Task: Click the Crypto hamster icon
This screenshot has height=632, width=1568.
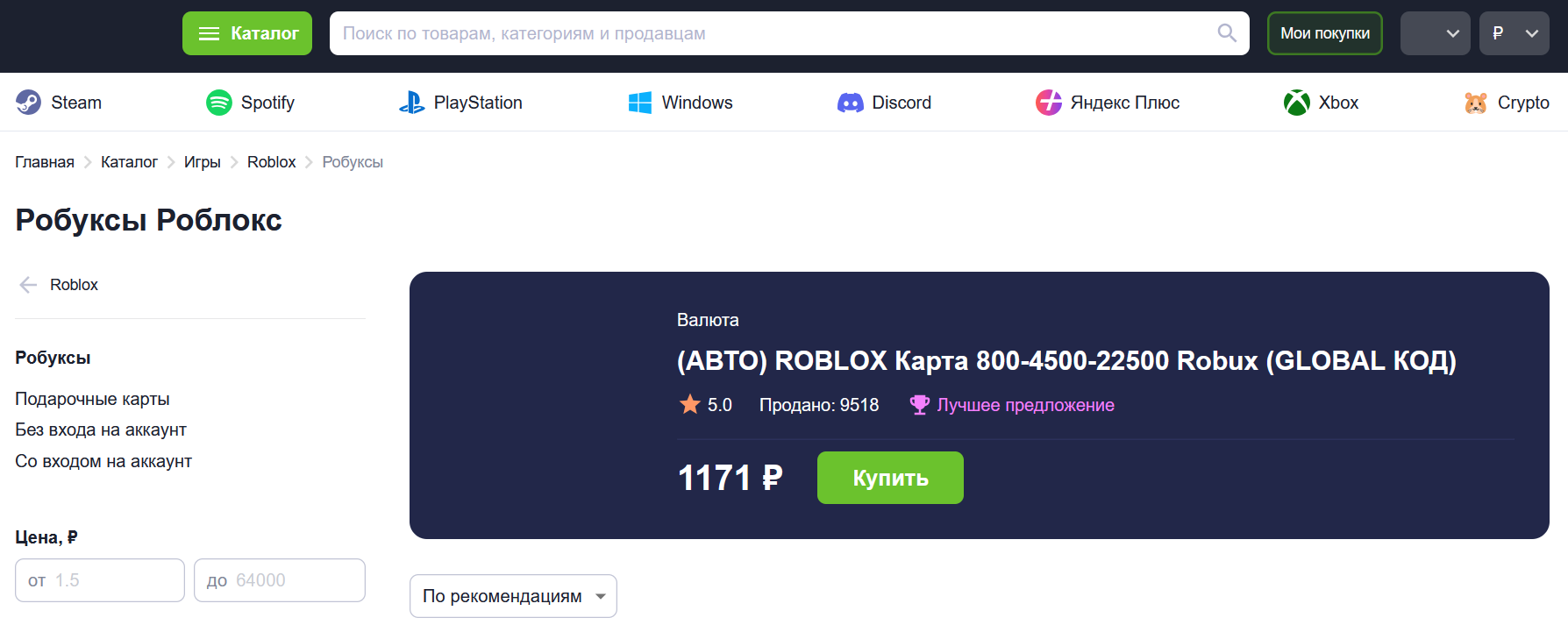Action: pos(1476,103)
